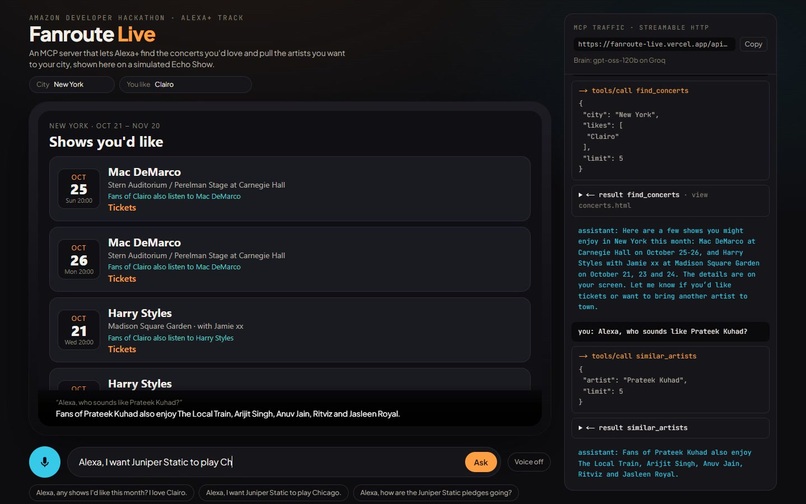This screenshot has width=806, height=504.
Task: Click the Alexa query text input
Action: (x=267, y=462)
